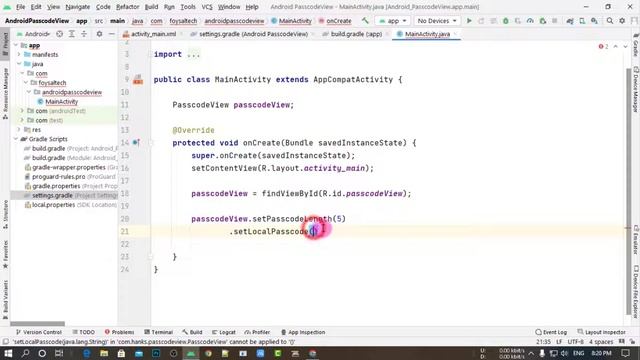The image size is (640, 360).
Task: Click the Windows Start button
Action: coord(8,353)
